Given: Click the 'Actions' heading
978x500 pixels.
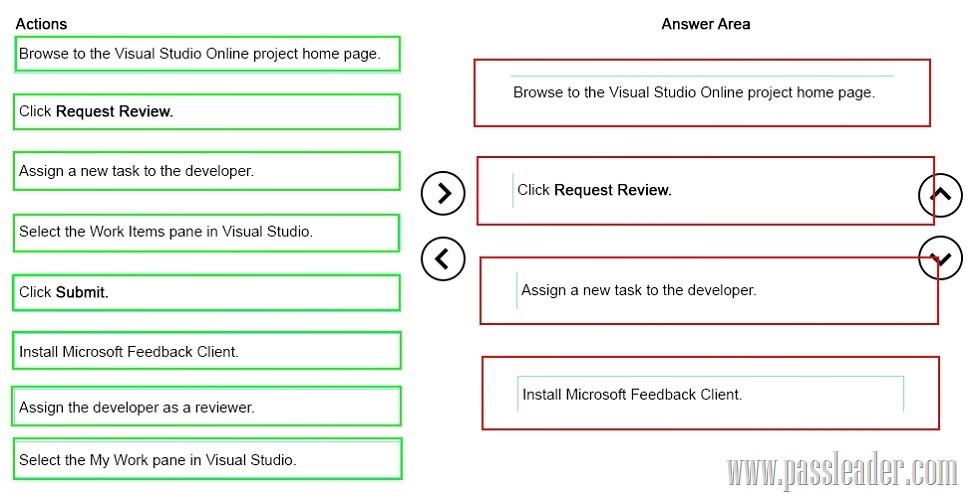Looking at the screenshot, I should pos(41,24).
